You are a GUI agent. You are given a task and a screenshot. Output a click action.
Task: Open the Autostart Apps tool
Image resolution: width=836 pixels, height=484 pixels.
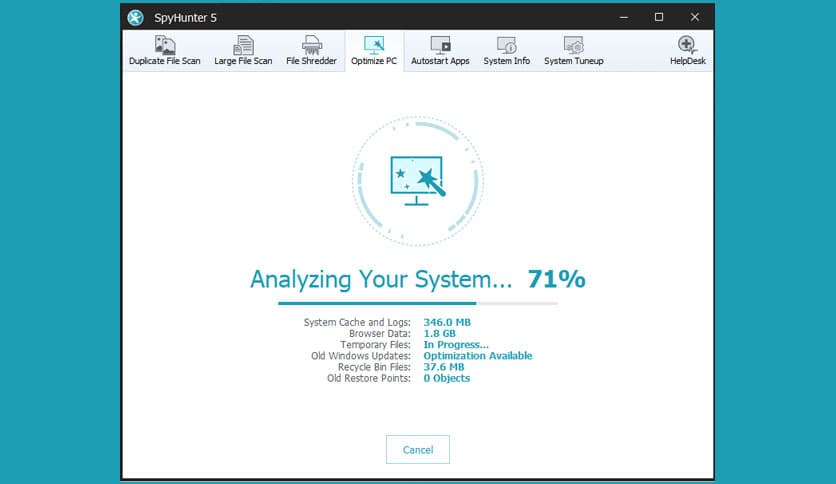tap(440, 51)
